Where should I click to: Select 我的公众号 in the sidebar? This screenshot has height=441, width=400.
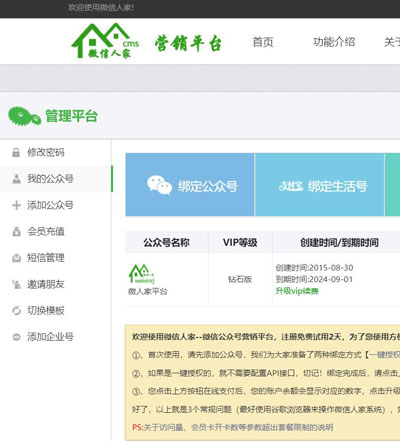(55, 179)
